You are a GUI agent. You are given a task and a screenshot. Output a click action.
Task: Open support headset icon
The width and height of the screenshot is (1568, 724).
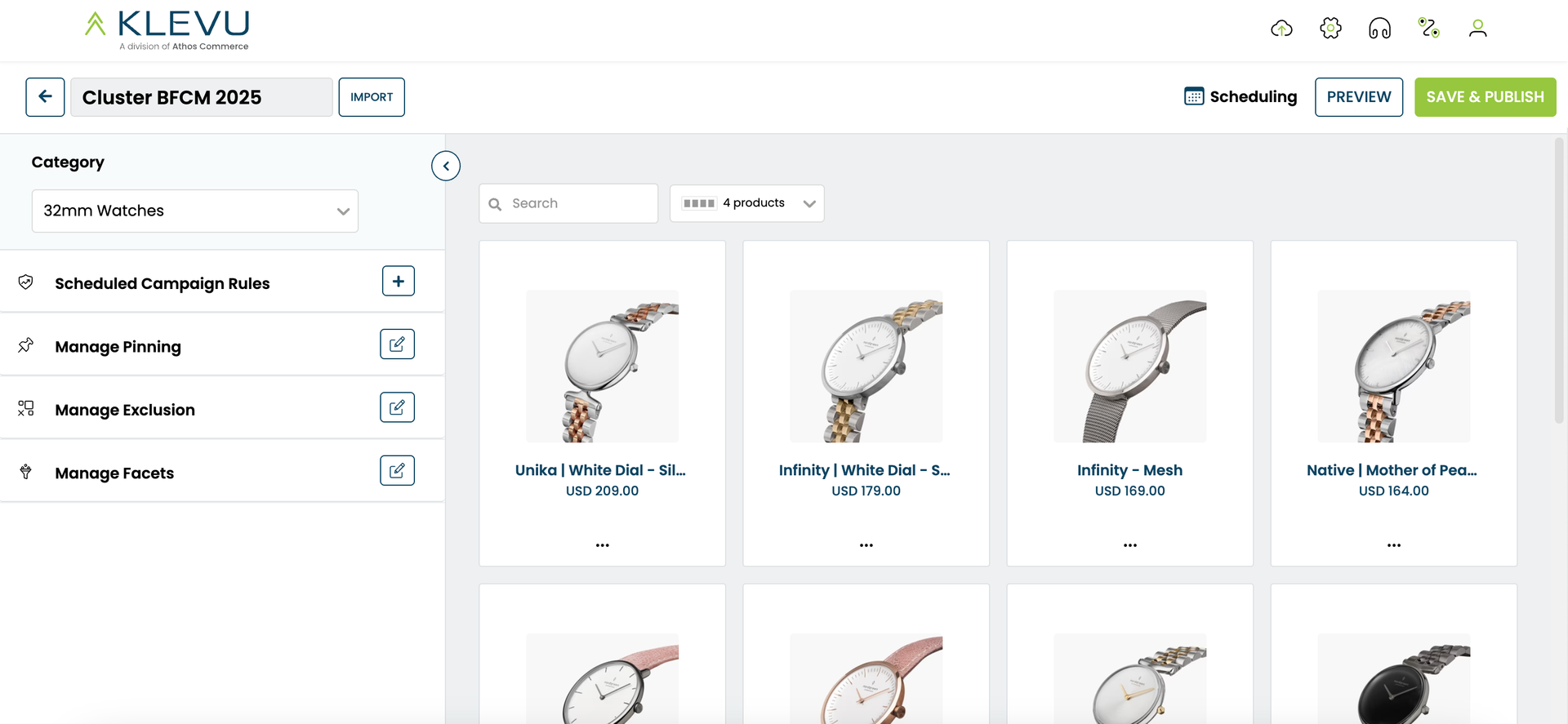1379,29
